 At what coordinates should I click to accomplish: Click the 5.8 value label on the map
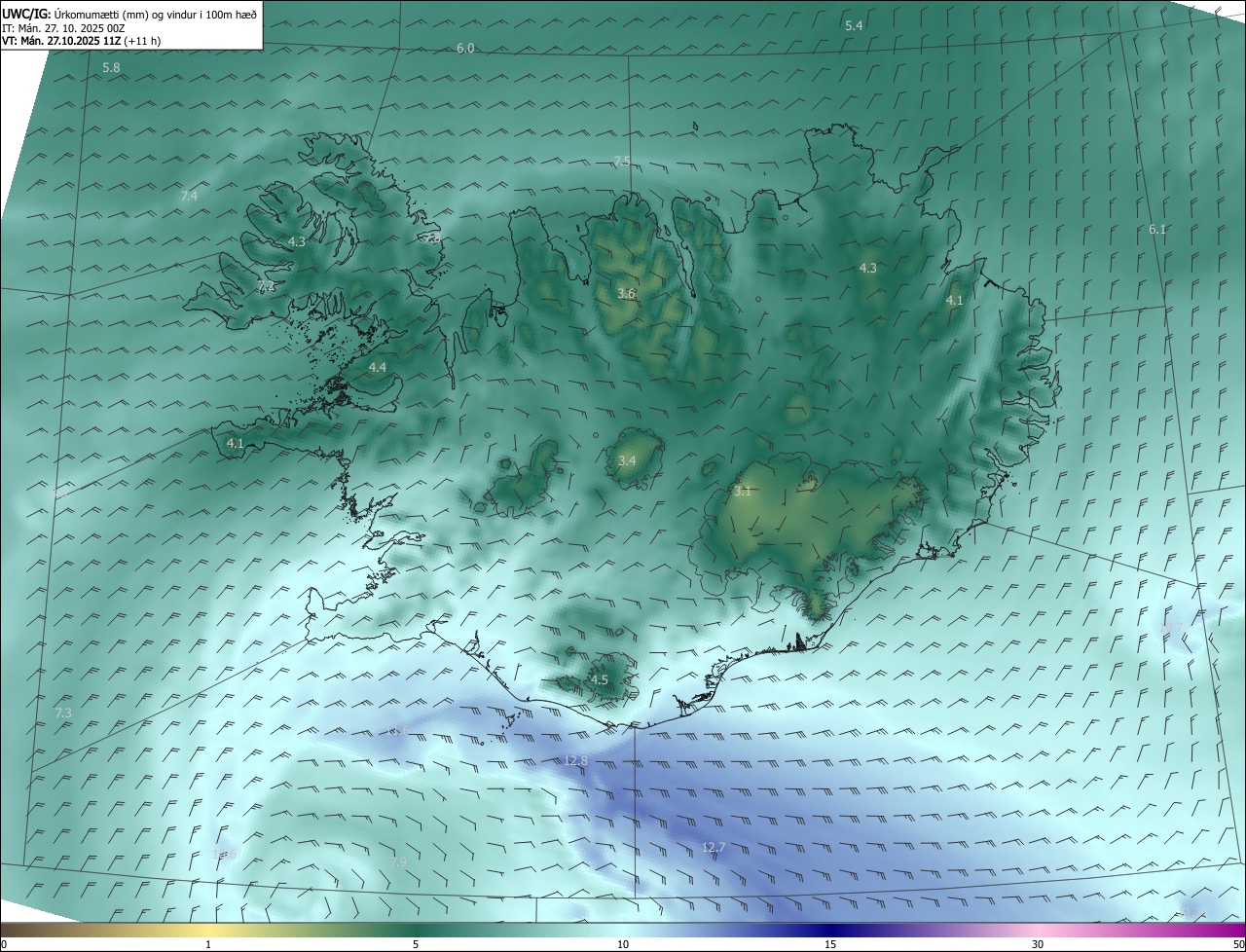[111, 67]
